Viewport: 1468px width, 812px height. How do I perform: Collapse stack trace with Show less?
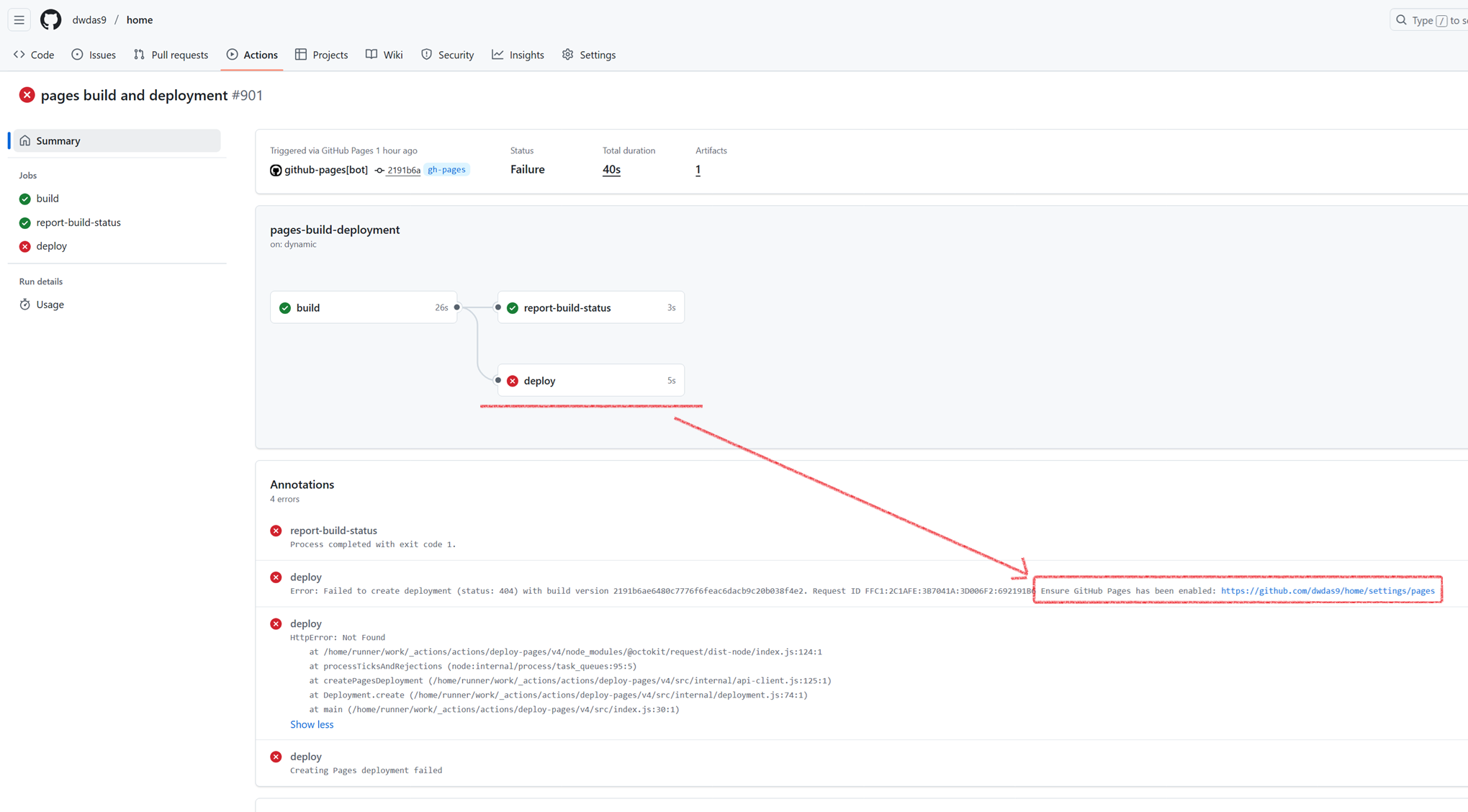[x=311, y=724]
